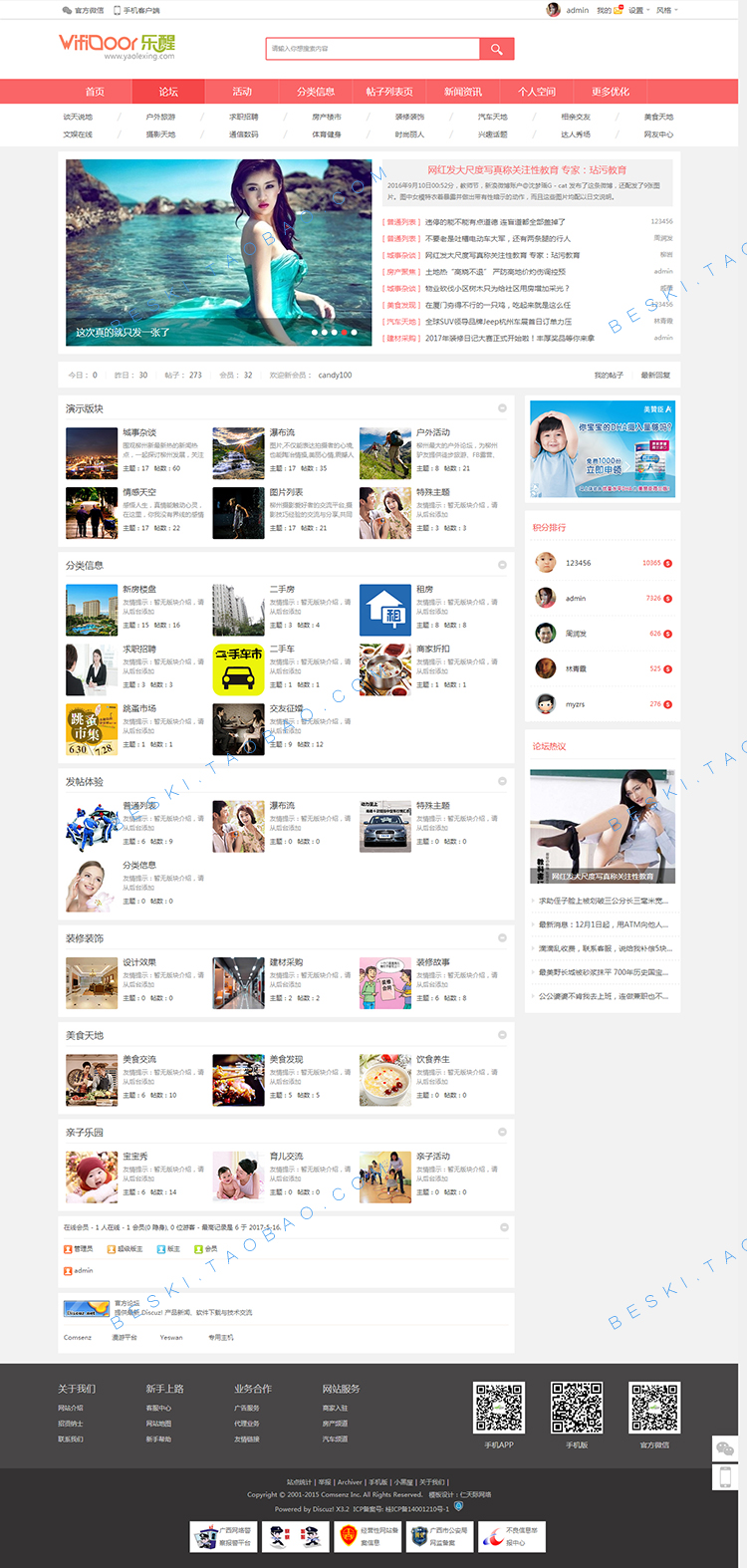Click avatar of user myzrs in ranking
This screenshot has height=1568, width=747.
click(546, 704)
